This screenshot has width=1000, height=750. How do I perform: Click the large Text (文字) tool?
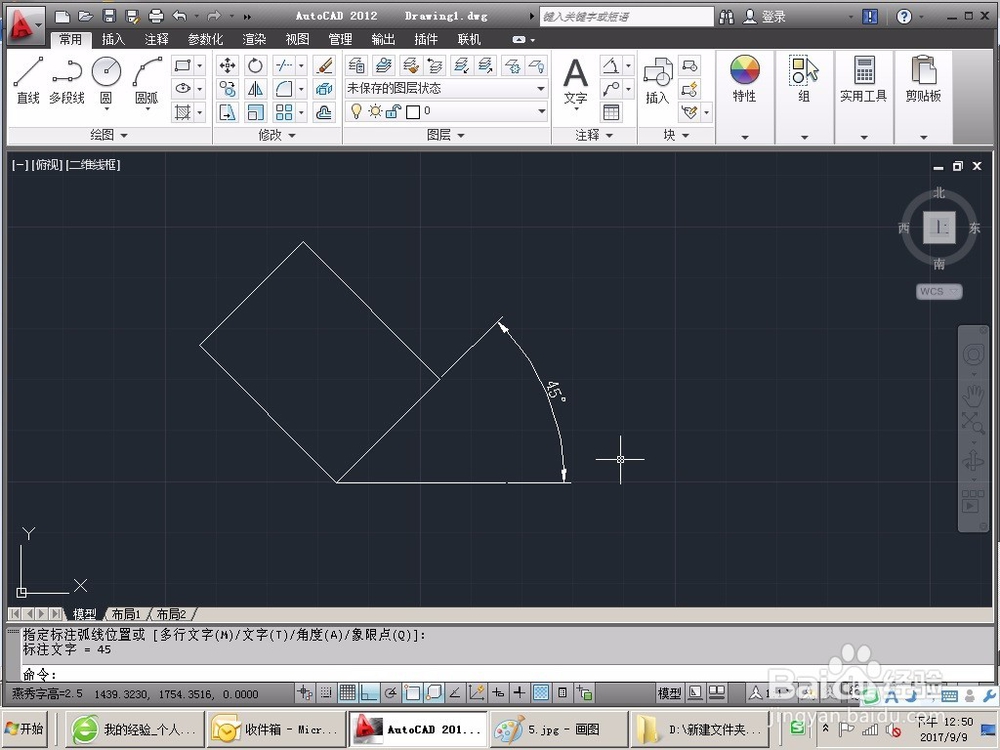coord(575,82)
